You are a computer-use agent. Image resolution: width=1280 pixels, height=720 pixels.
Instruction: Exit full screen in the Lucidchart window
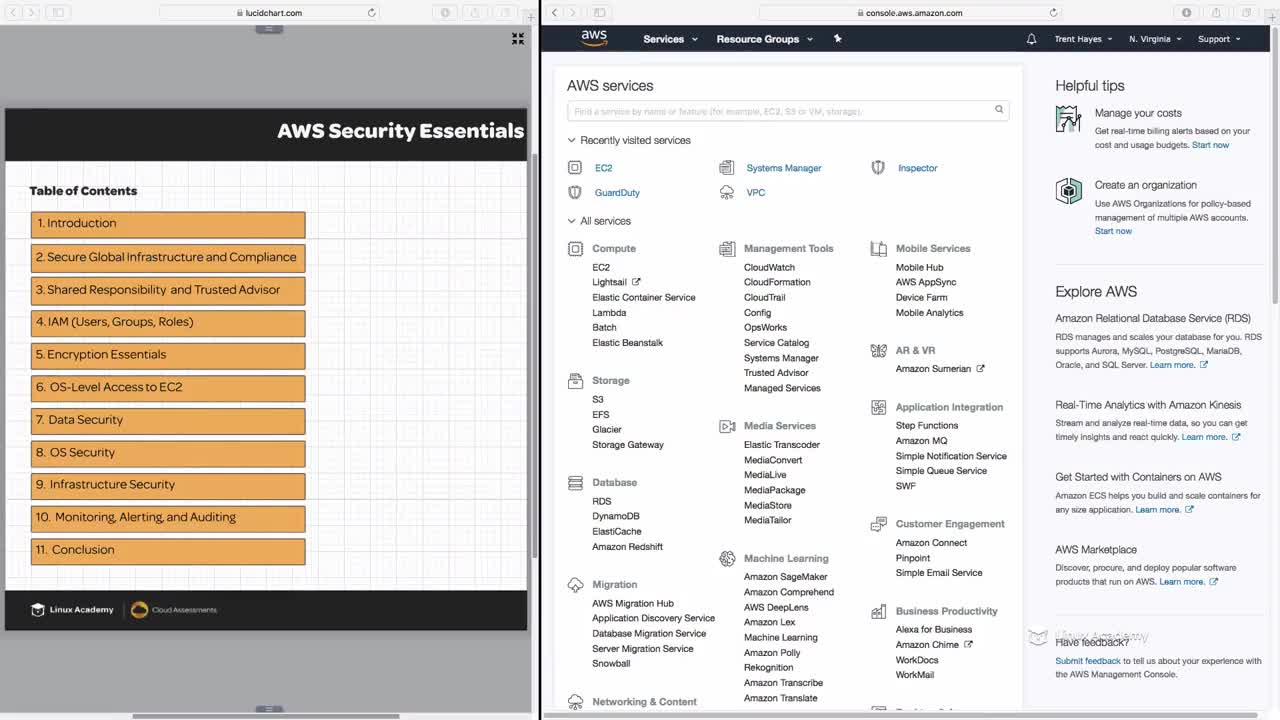pyautogui.click(x=518, y=39)
